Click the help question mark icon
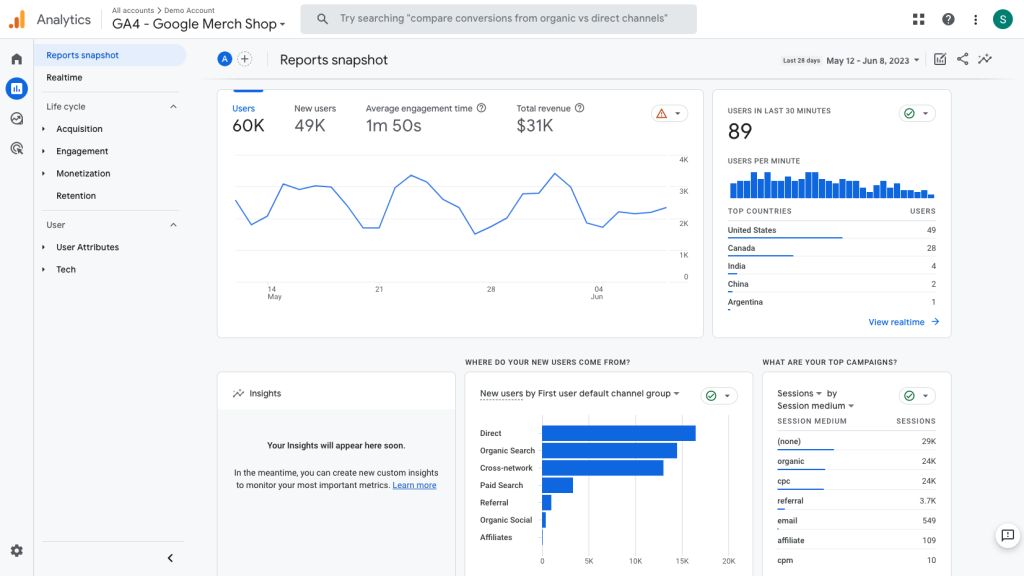Image resolution: width=1024 pixels, height=576 pixels. click(946, 19)
